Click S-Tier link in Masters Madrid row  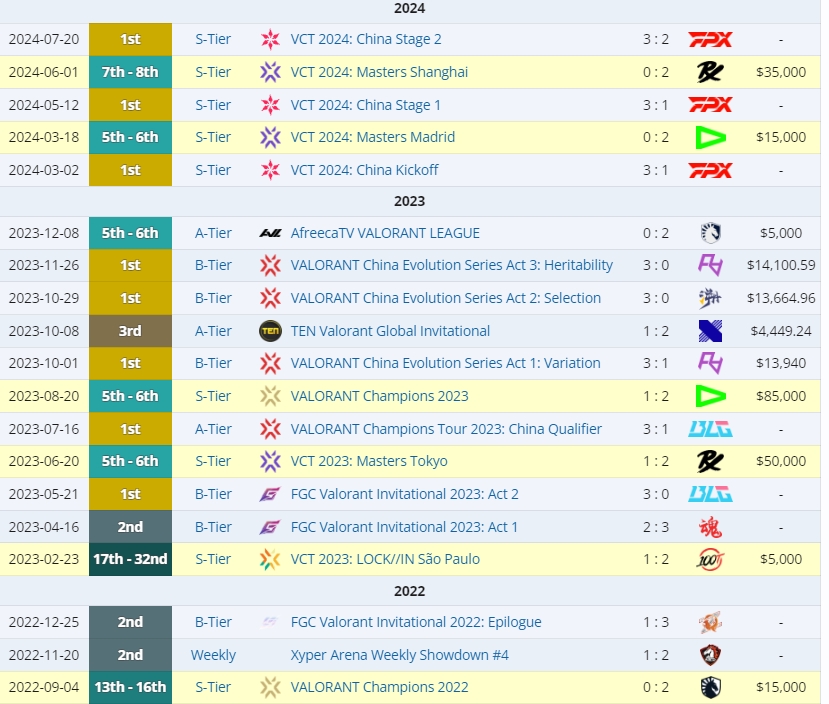(213, 137)
